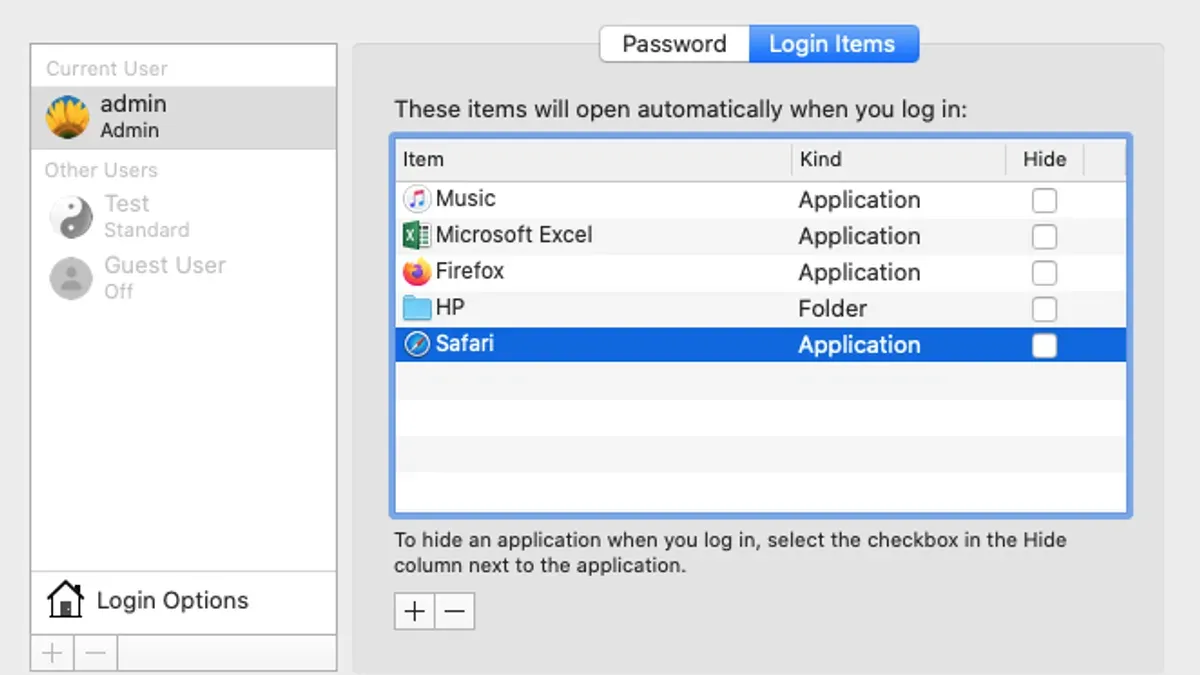Select the HP row name
The height and width of the screenshot is (675, 1200).
tap(450, 307)
